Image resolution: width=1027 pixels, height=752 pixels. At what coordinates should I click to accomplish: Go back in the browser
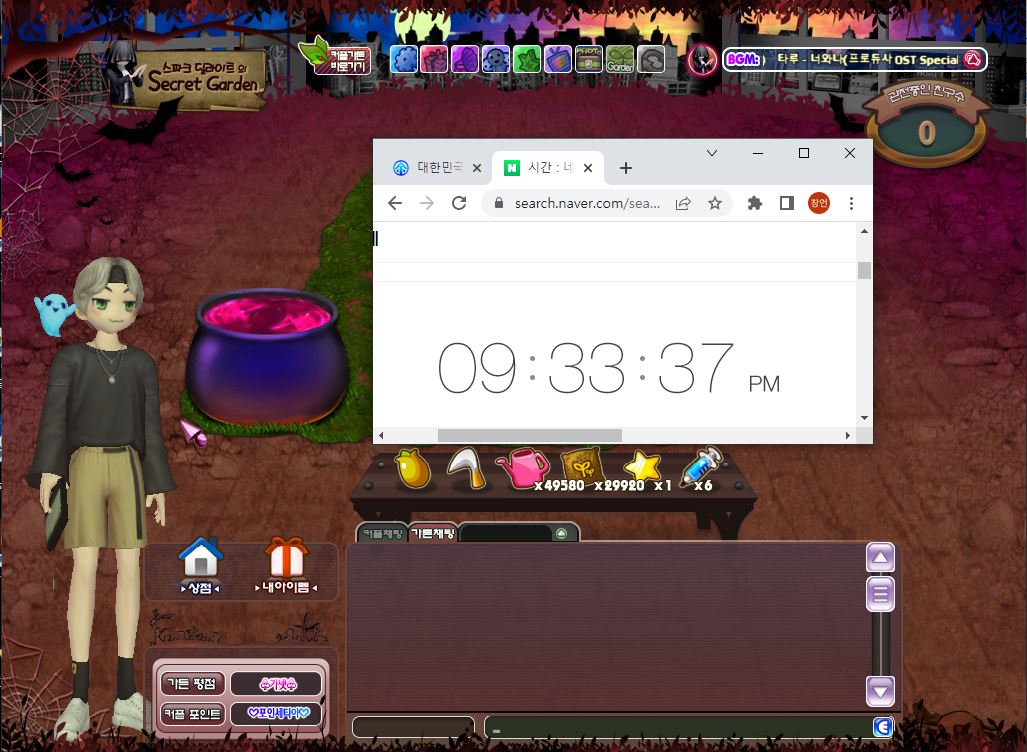pos(395,203)
